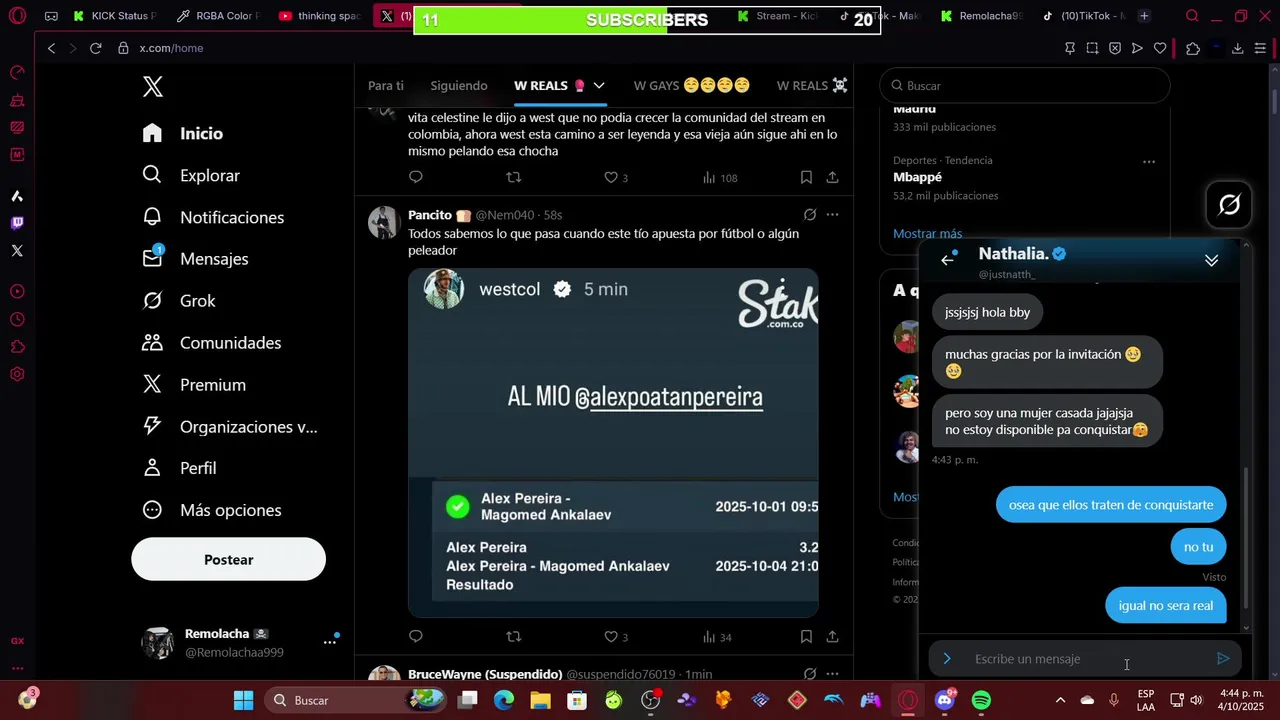Switch to thinking space YouTube tab
The height and width of the screenshot is (720, 1280).
click(320, 16)
